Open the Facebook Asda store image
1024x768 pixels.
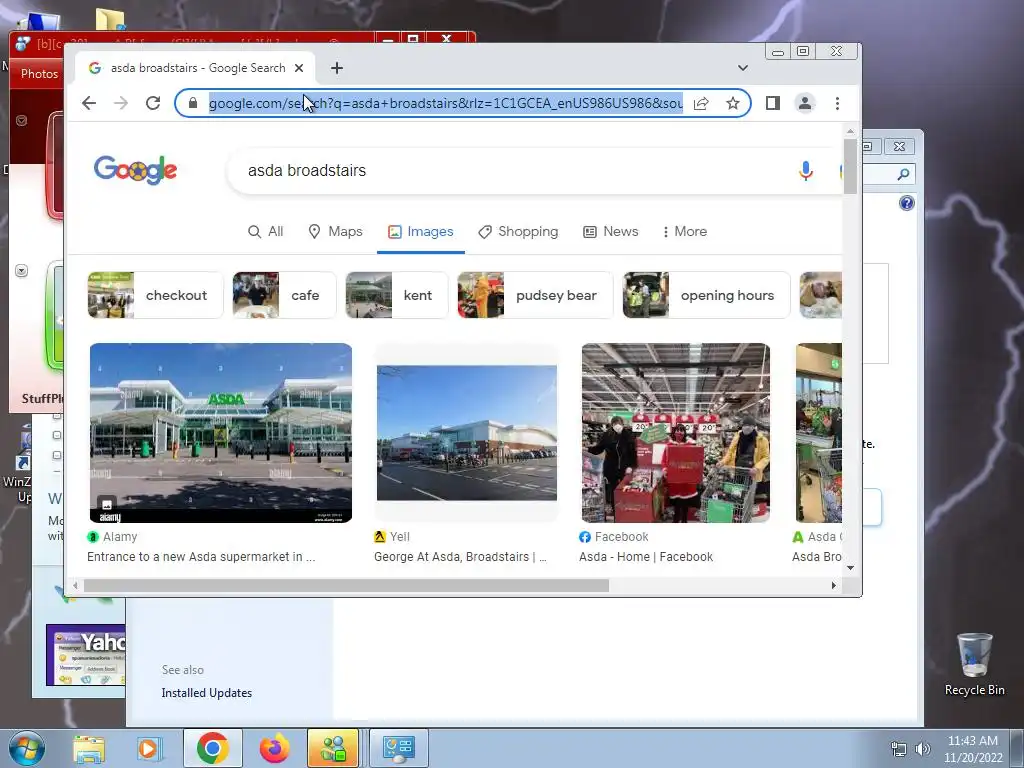[x=676, y=433]
